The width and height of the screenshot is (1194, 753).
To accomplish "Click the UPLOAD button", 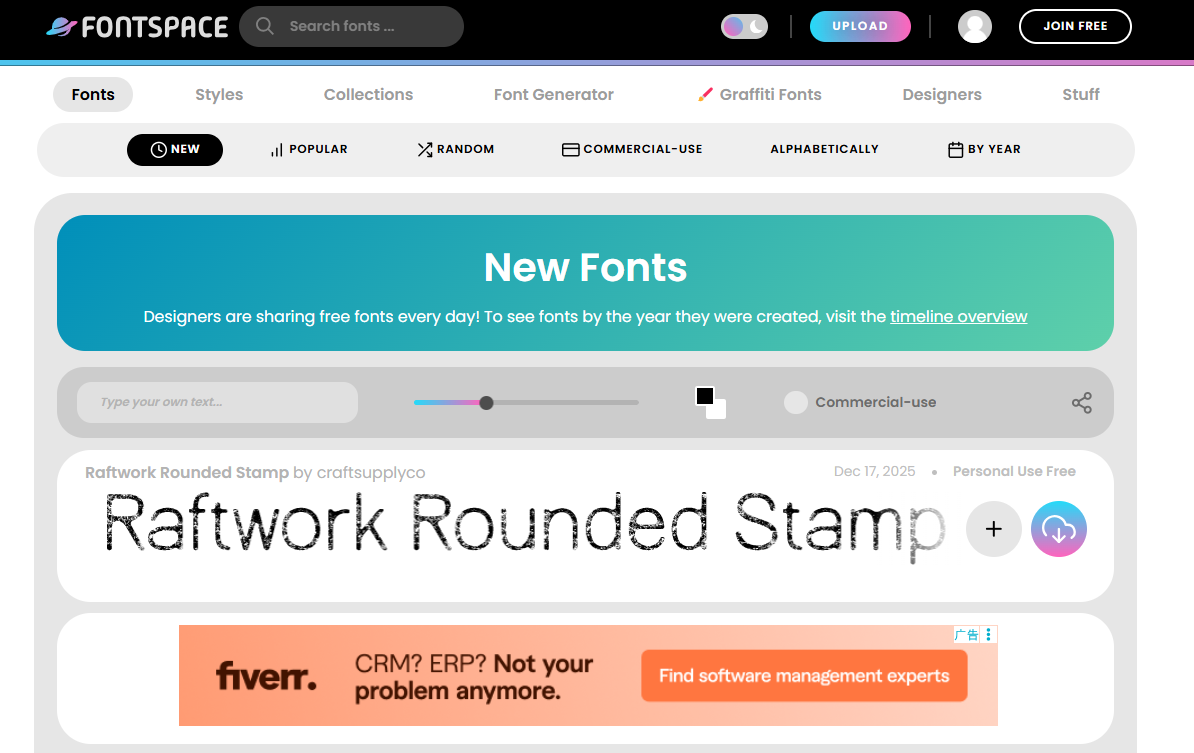I will click(859, 27).
